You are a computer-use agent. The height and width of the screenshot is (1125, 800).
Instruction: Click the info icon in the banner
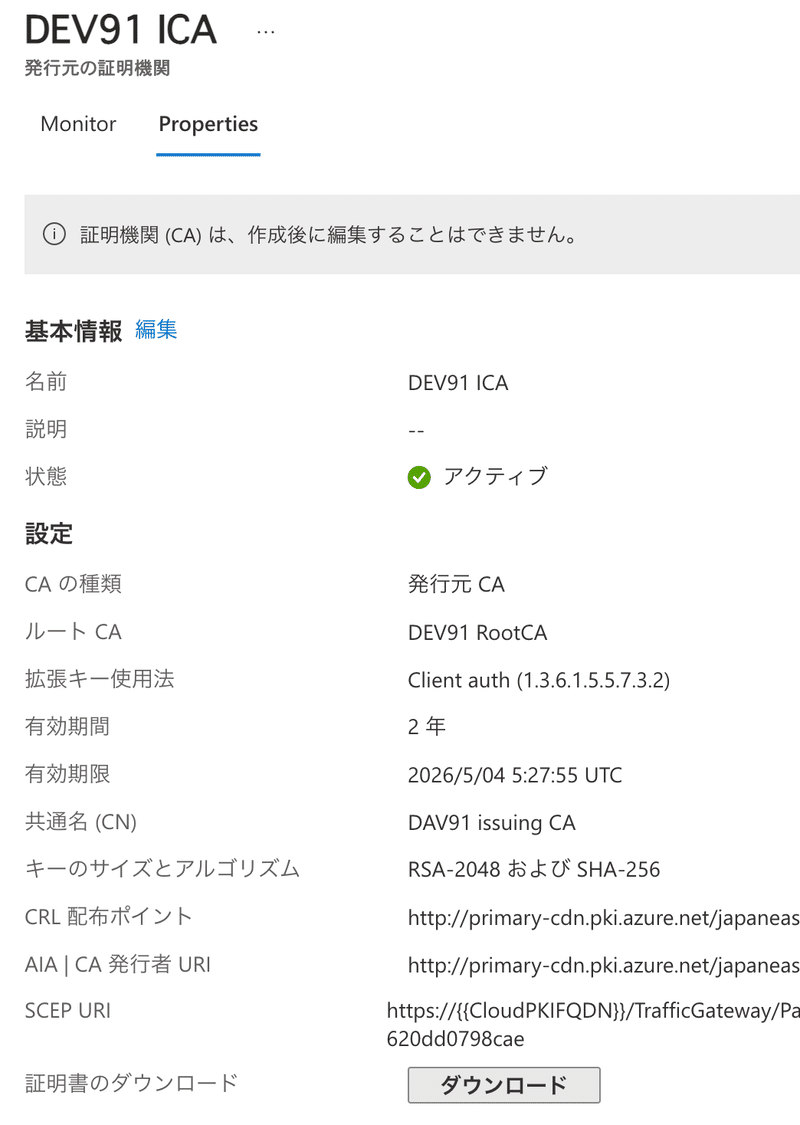coord(55,234)
